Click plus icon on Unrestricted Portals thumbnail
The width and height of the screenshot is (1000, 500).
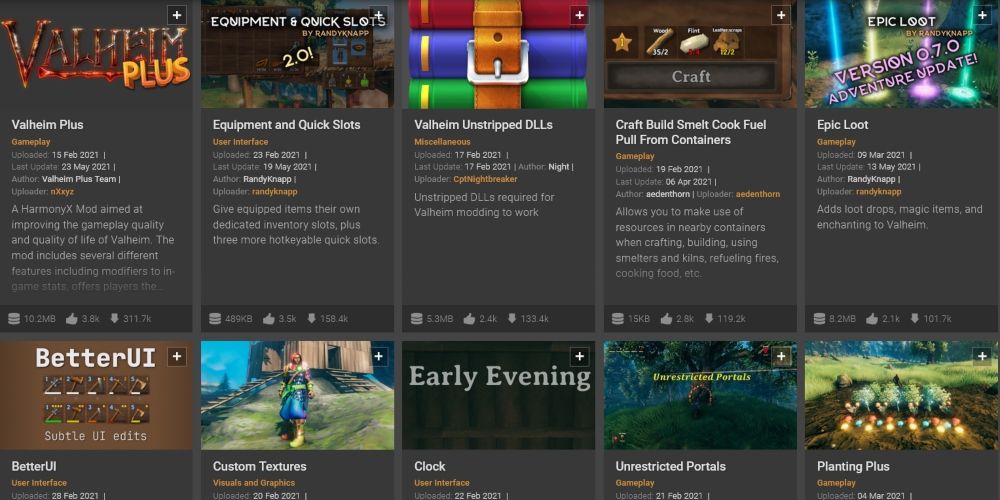click(781, 357)
